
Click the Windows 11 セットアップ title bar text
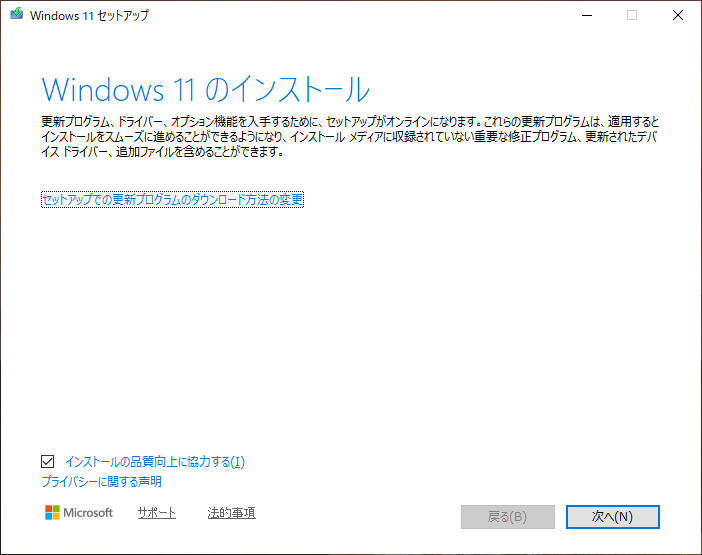click(x=91, y=16)
